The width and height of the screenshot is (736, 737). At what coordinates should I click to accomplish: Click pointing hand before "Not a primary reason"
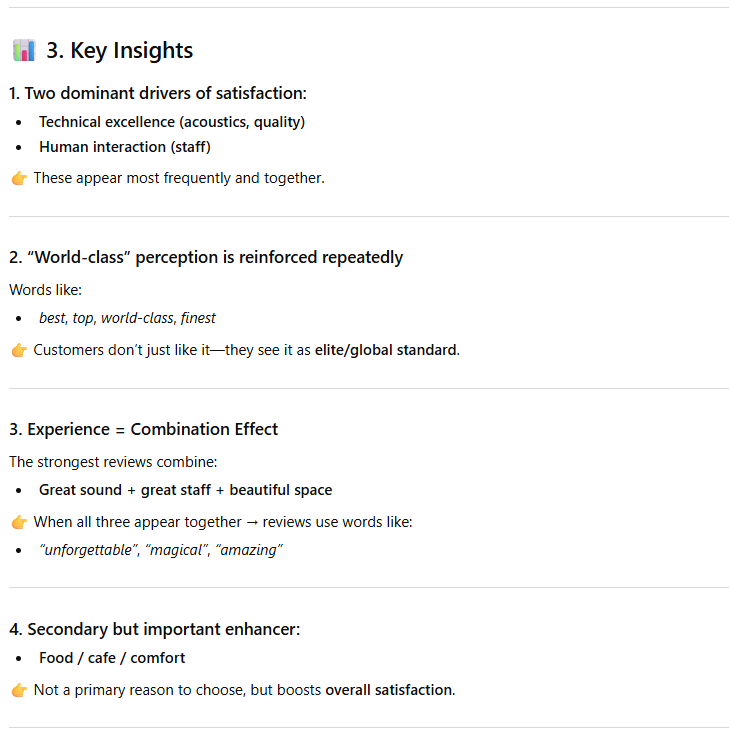19,690
